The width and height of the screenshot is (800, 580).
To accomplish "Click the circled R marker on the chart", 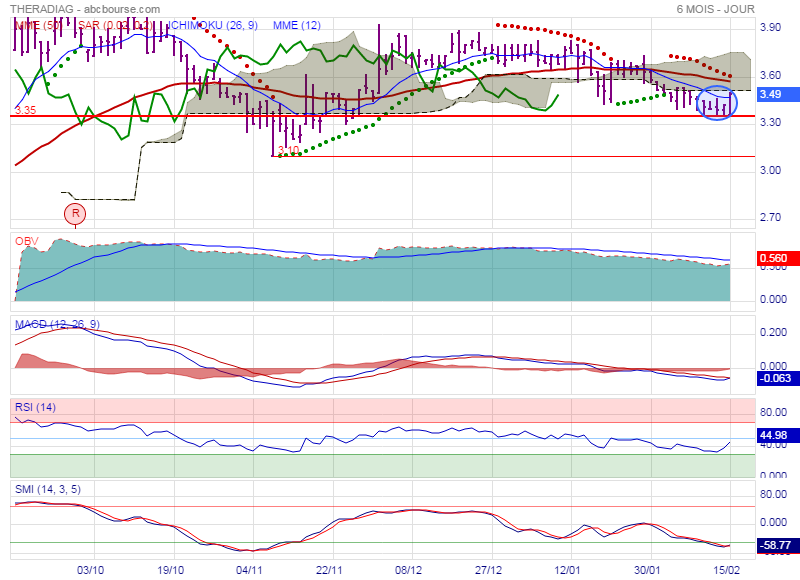I will click(x=75, y=212).
